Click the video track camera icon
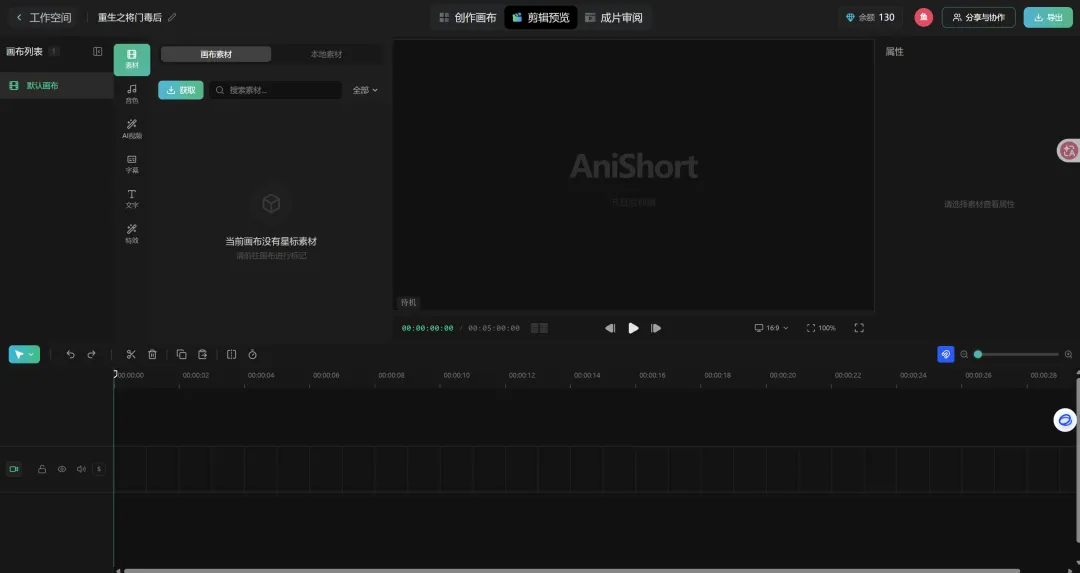The image size is (1080, 573). tap(13, 469)
